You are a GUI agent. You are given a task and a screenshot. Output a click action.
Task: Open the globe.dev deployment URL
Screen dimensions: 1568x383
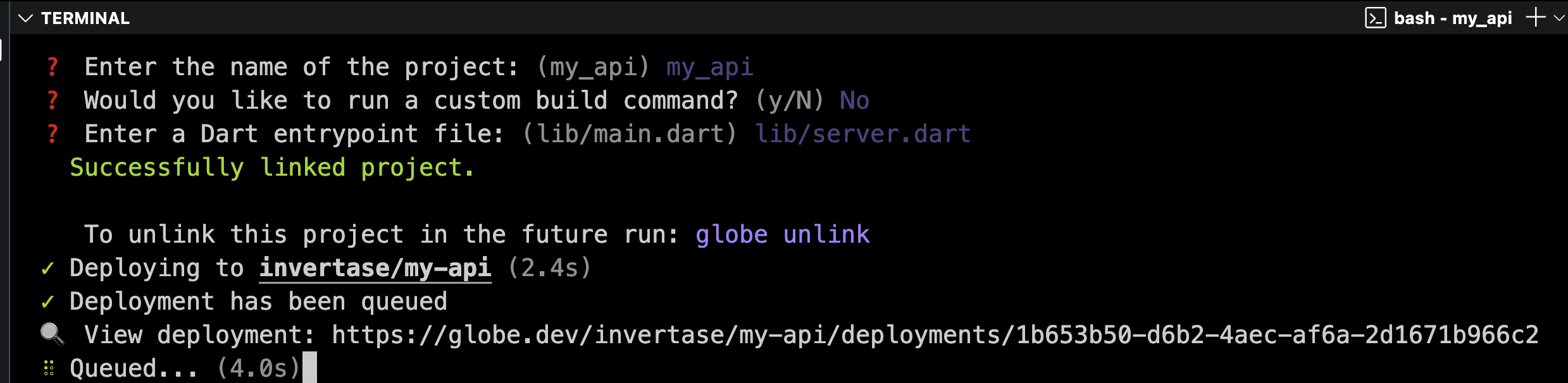935,335
